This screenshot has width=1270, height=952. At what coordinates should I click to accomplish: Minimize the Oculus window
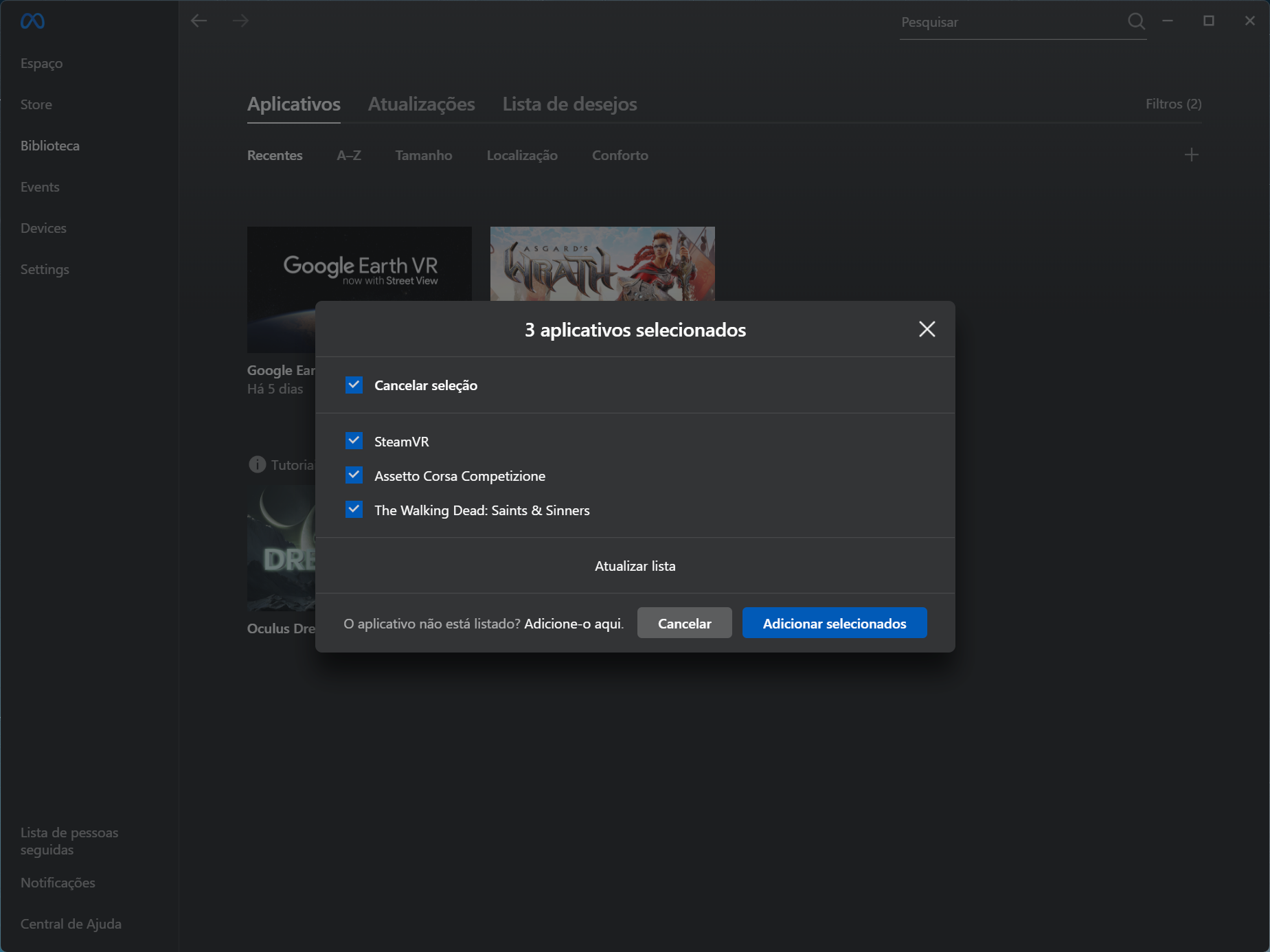[x=1168, y=21]
